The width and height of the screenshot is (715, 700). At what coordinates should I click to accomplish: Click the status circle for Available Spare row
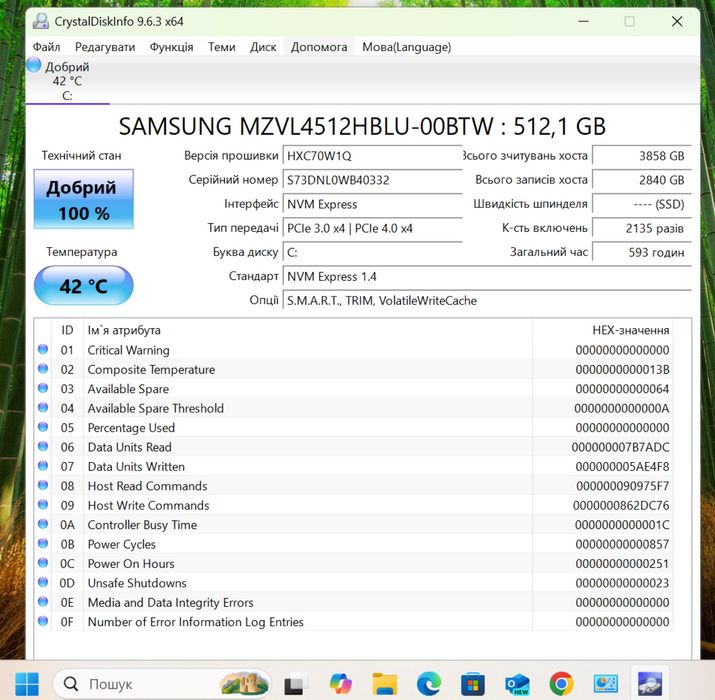pyautogui.click(x=43, y=388)
